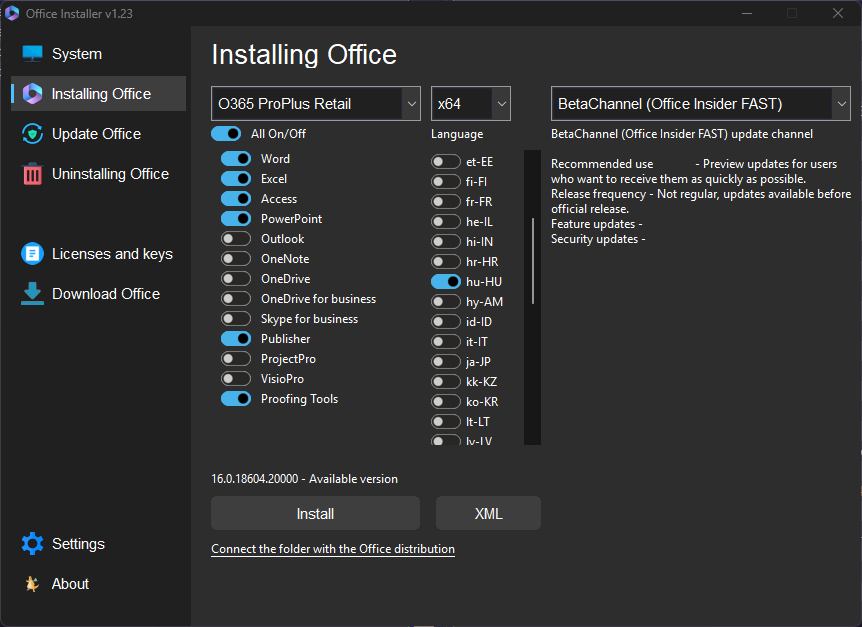Turn on the OneDrive switch
Screen dimensions: 862x627
tap(236, 279)
